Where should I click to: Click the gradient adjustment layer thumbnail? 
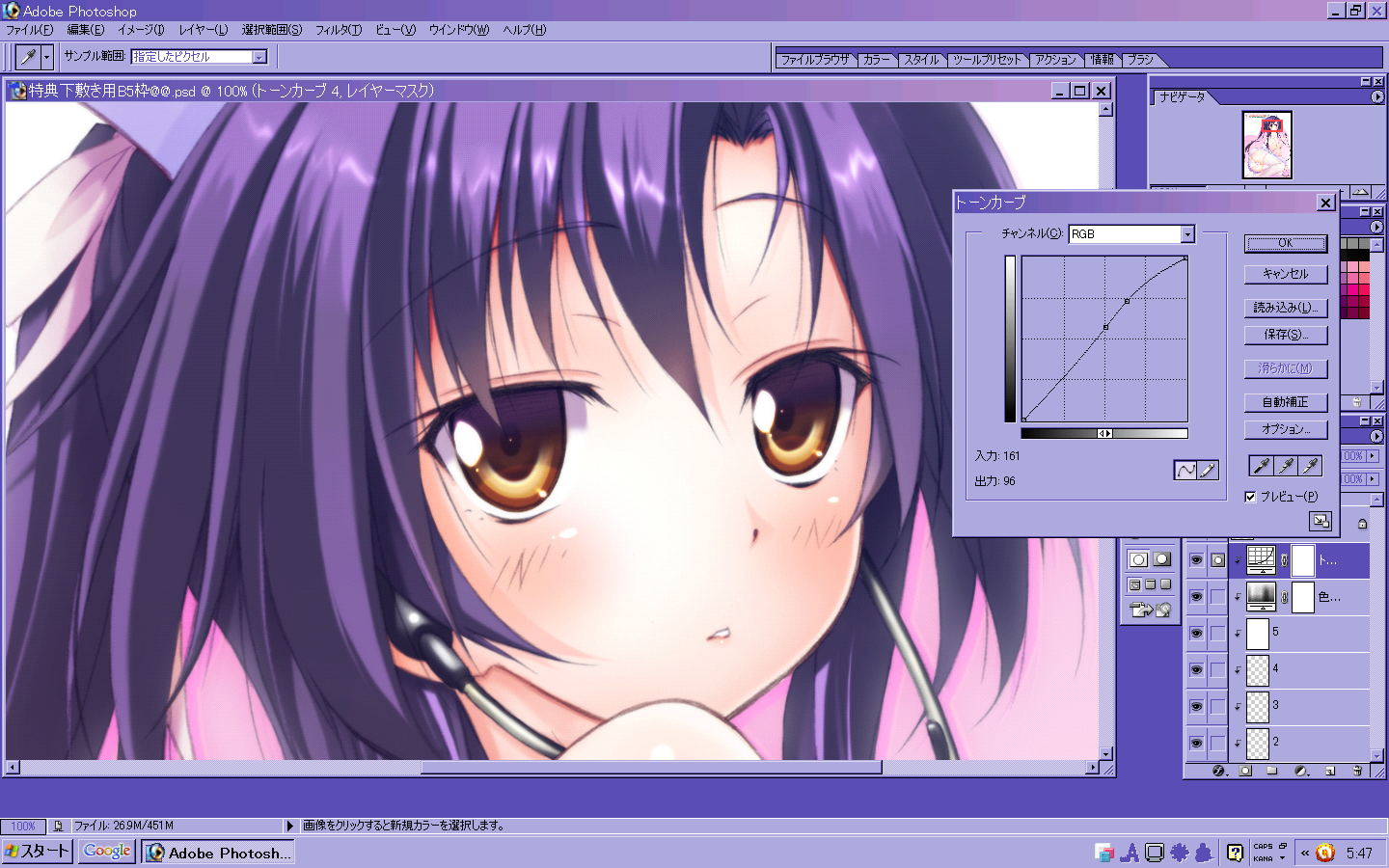point(1261,596)
